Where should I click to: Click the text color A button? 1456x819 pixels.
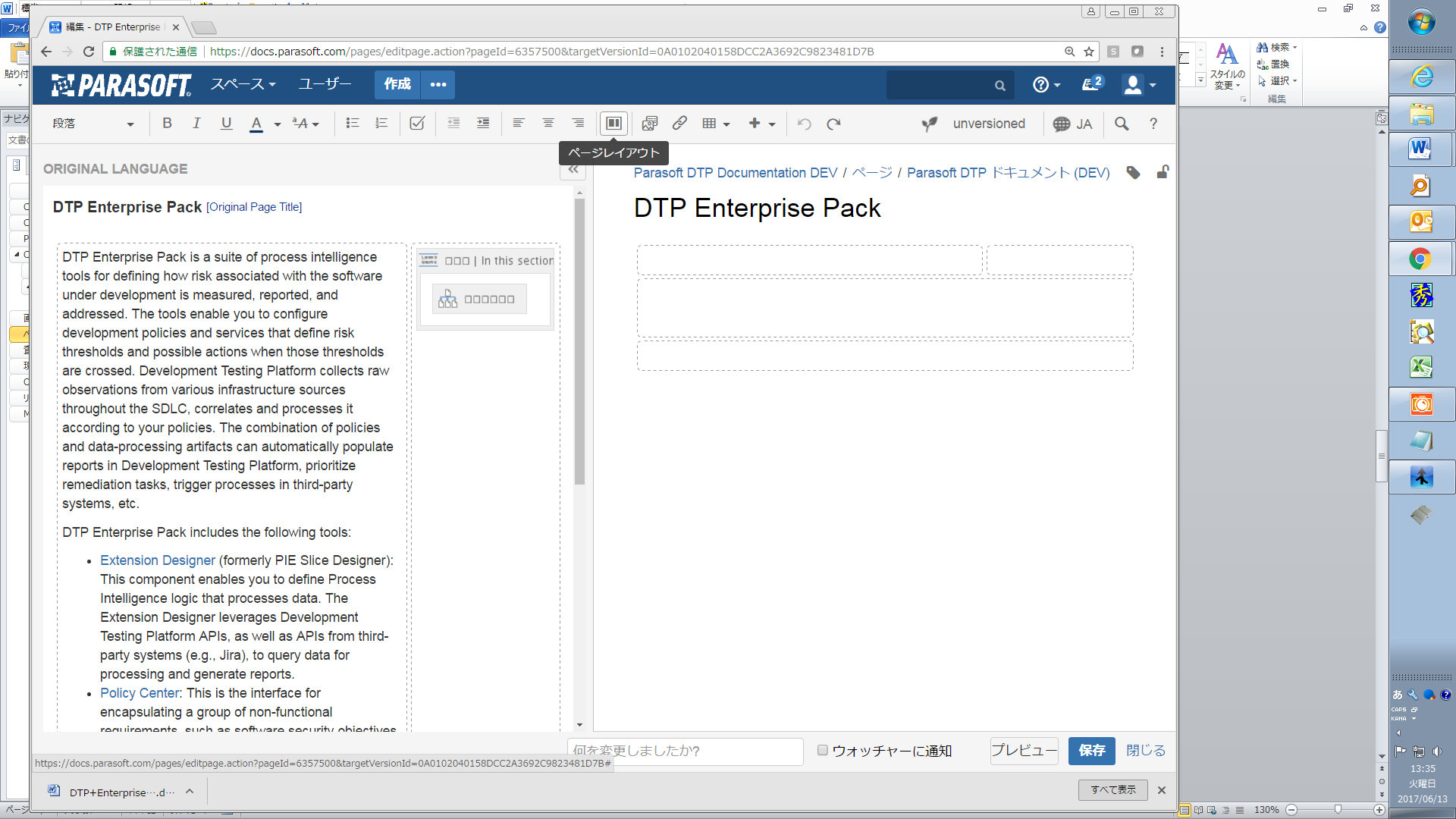pos(256,124)
